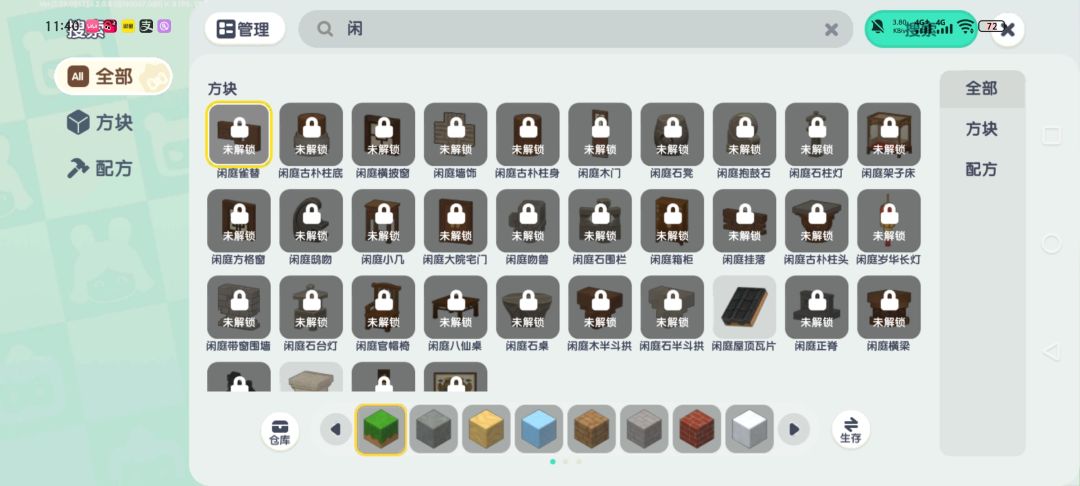
Task: Tap the muted bell notification icon
Action: tap(878, 27)
